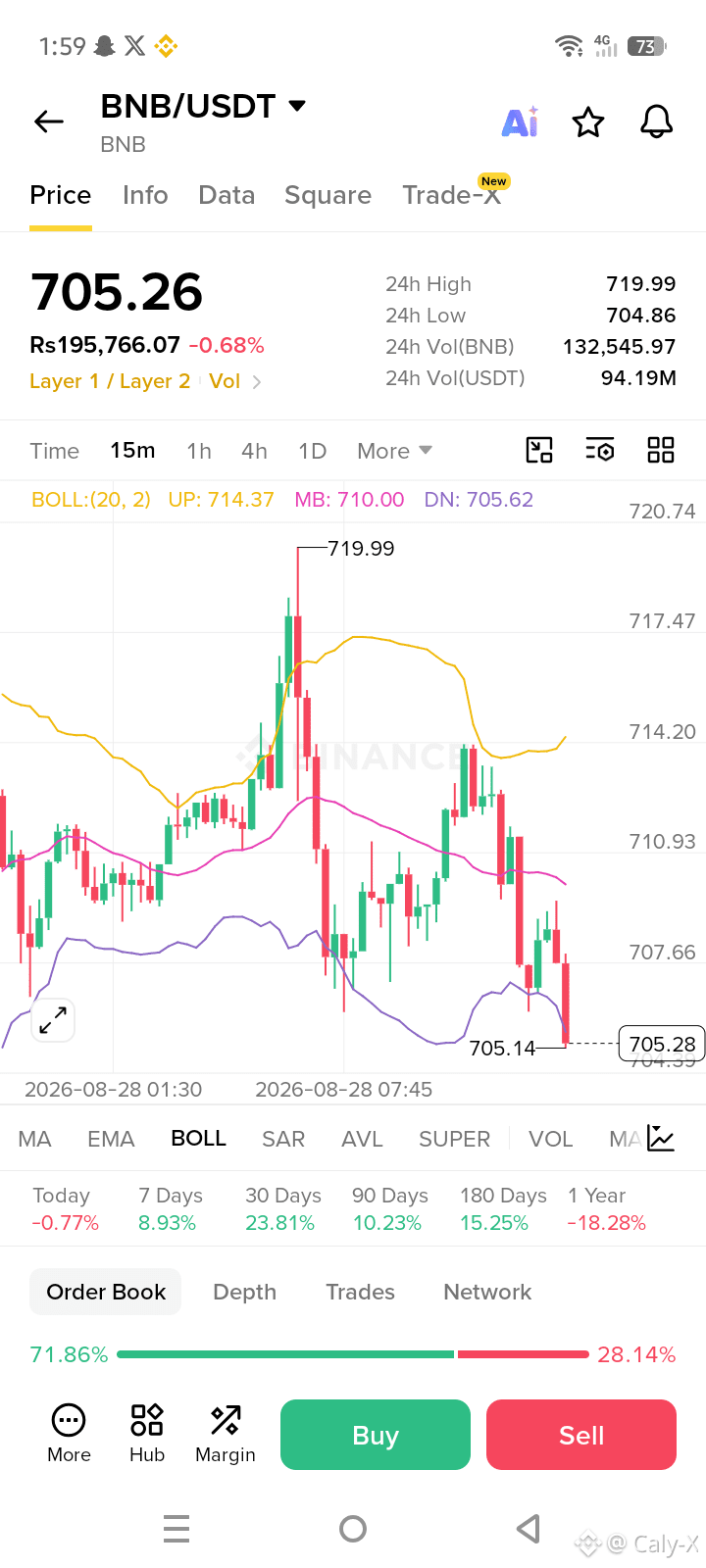The height and width of the screenshot is (1568, 706).
Task: Open indicator settings chart icon
Action: tap(661, 1139)
